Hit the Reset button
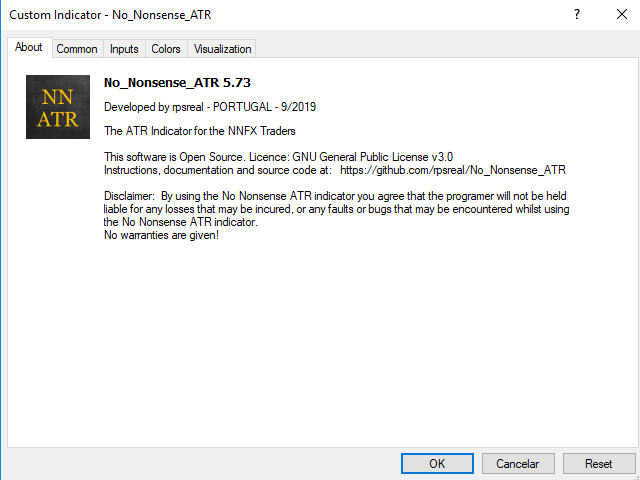This screenshot has width=640, height=480. (x=598, y=464)
